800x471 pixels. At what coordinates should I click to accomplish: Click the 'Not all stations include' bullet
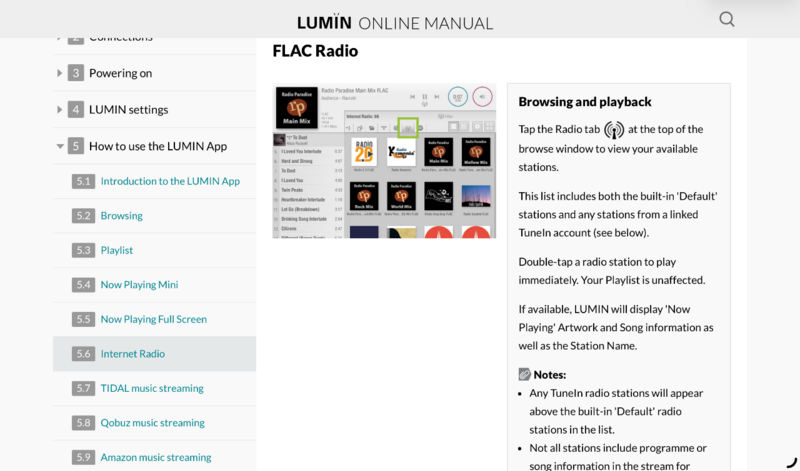(618, 457)
